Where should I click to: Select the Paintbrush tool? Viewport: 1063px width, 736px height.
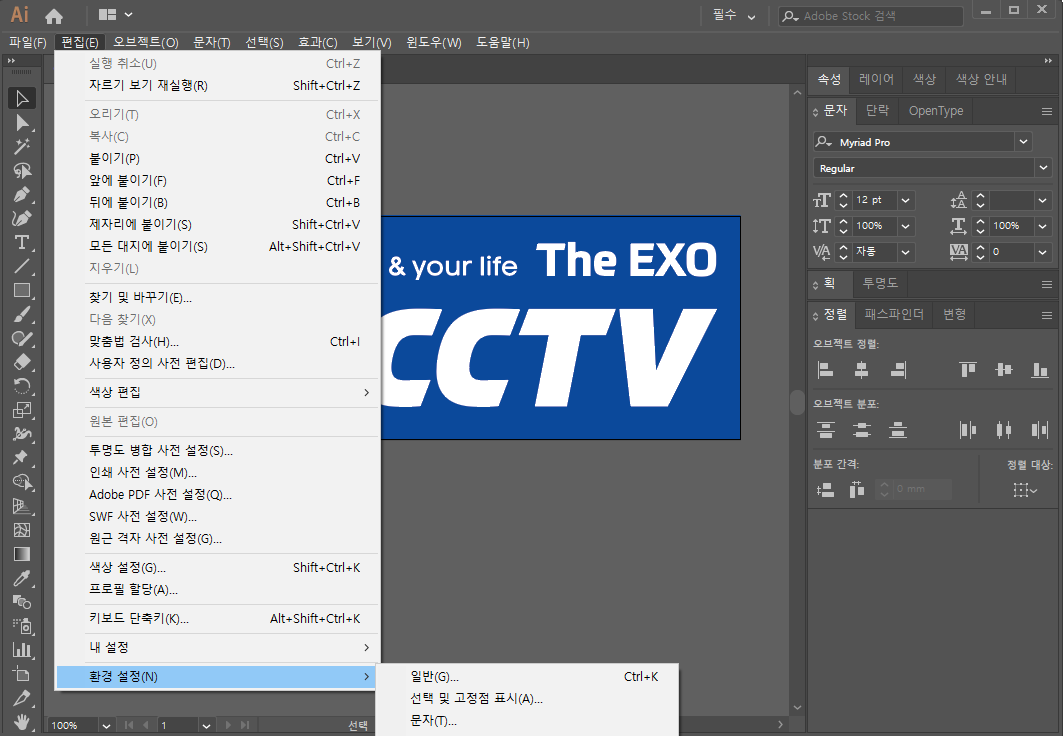[x=22, y=314]
